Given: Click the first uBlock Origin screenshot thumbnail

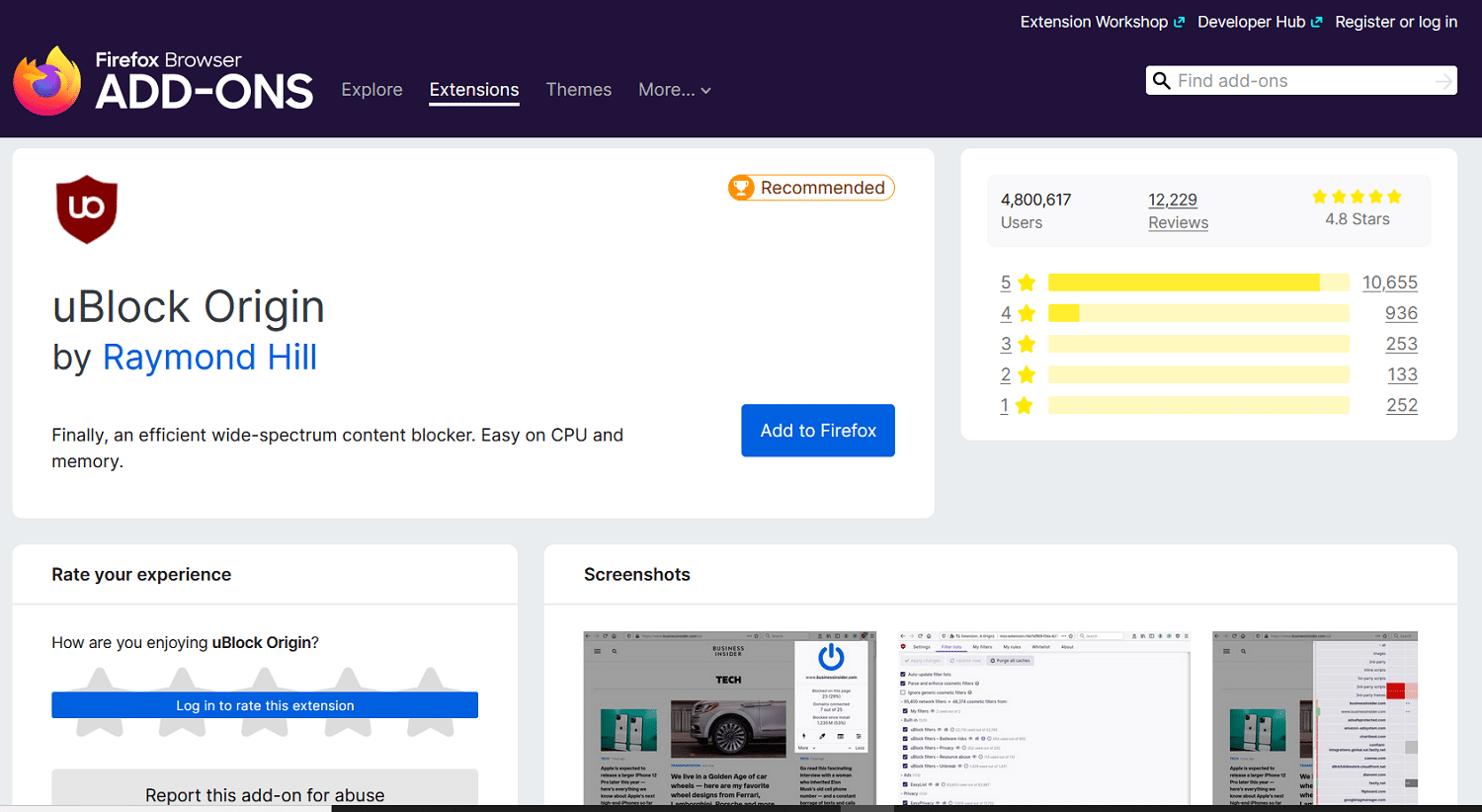Looking at the screenshot, I should pyautogui.click(x=729, y=718).
